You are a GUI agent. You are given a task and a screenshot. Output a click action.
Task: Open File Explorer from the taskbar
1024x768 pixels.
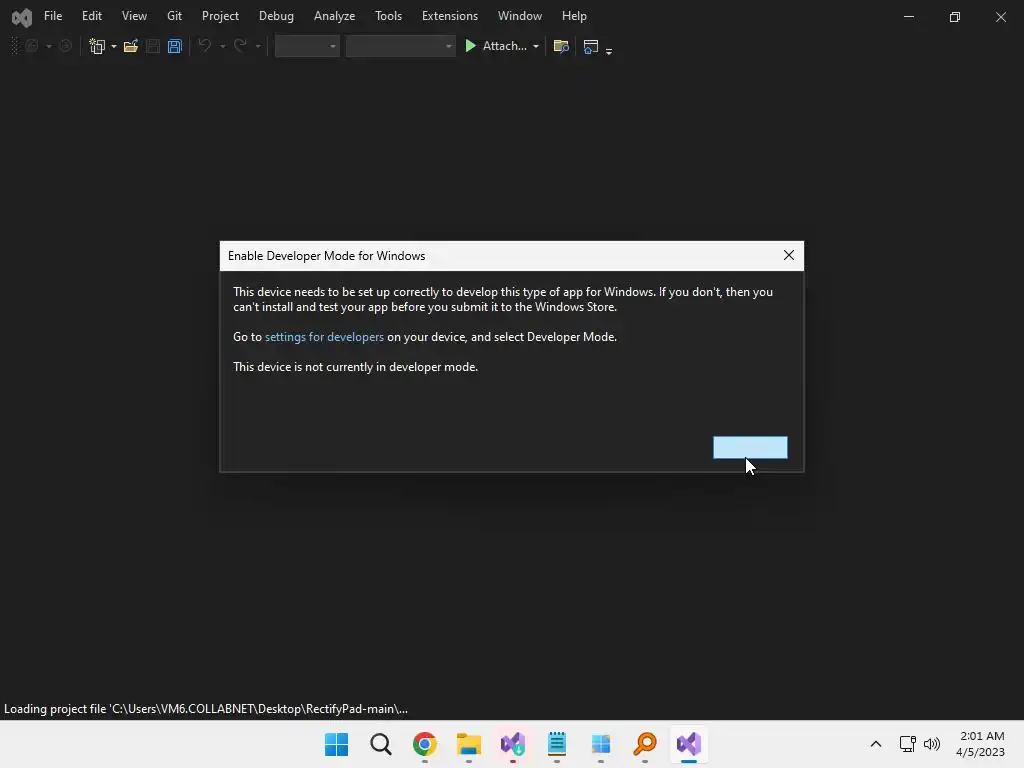469,744
